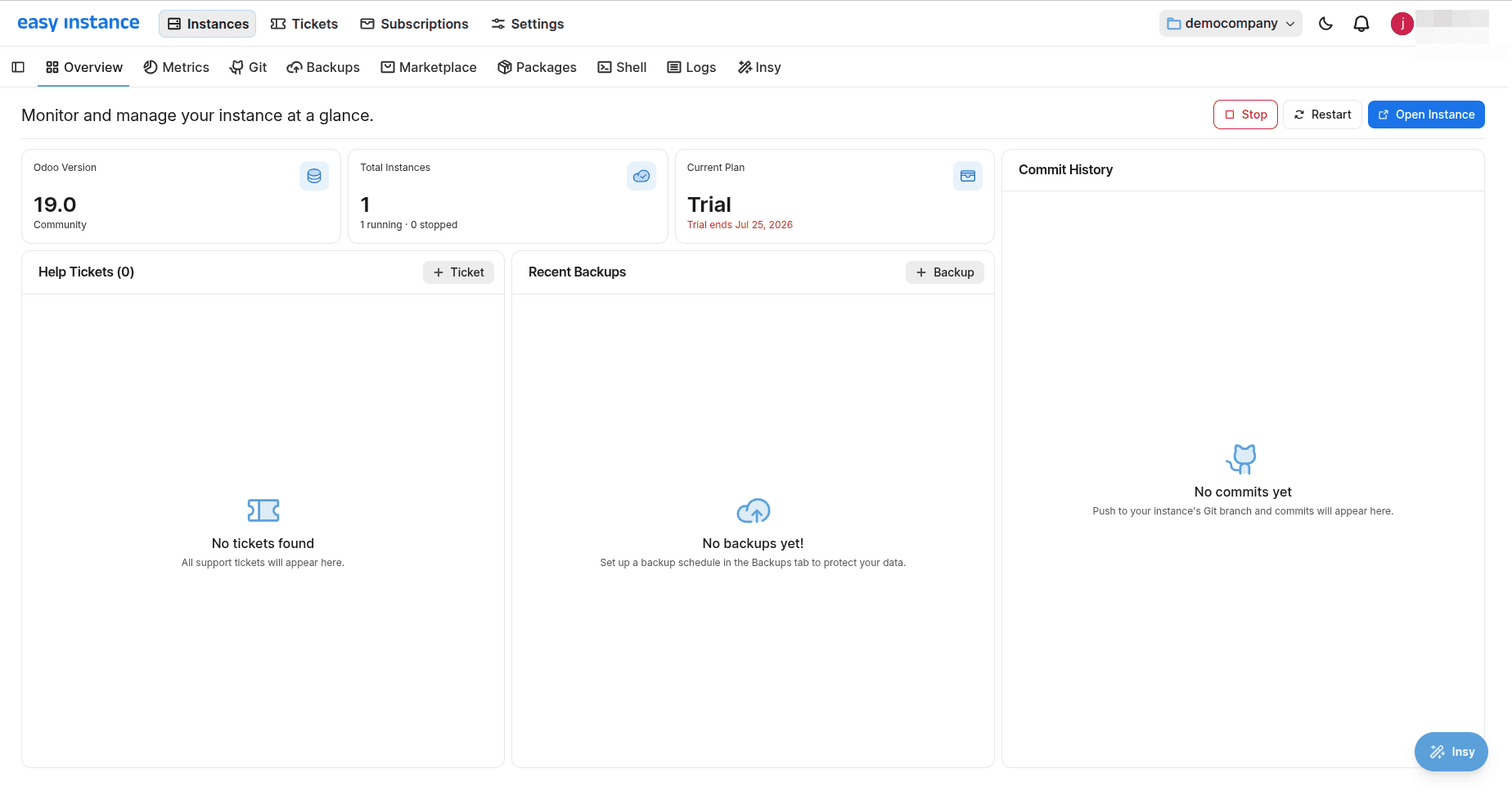
Task: Open the Marketplace tab
Action: (429, 67)
